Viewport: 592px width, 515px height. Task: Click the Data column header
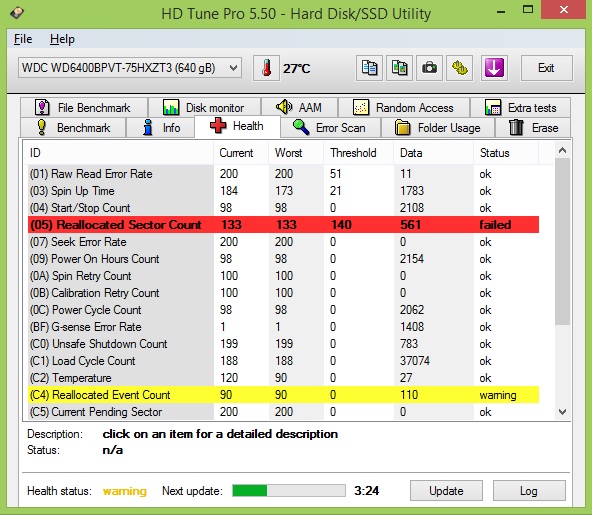click(x=433, y=153)
